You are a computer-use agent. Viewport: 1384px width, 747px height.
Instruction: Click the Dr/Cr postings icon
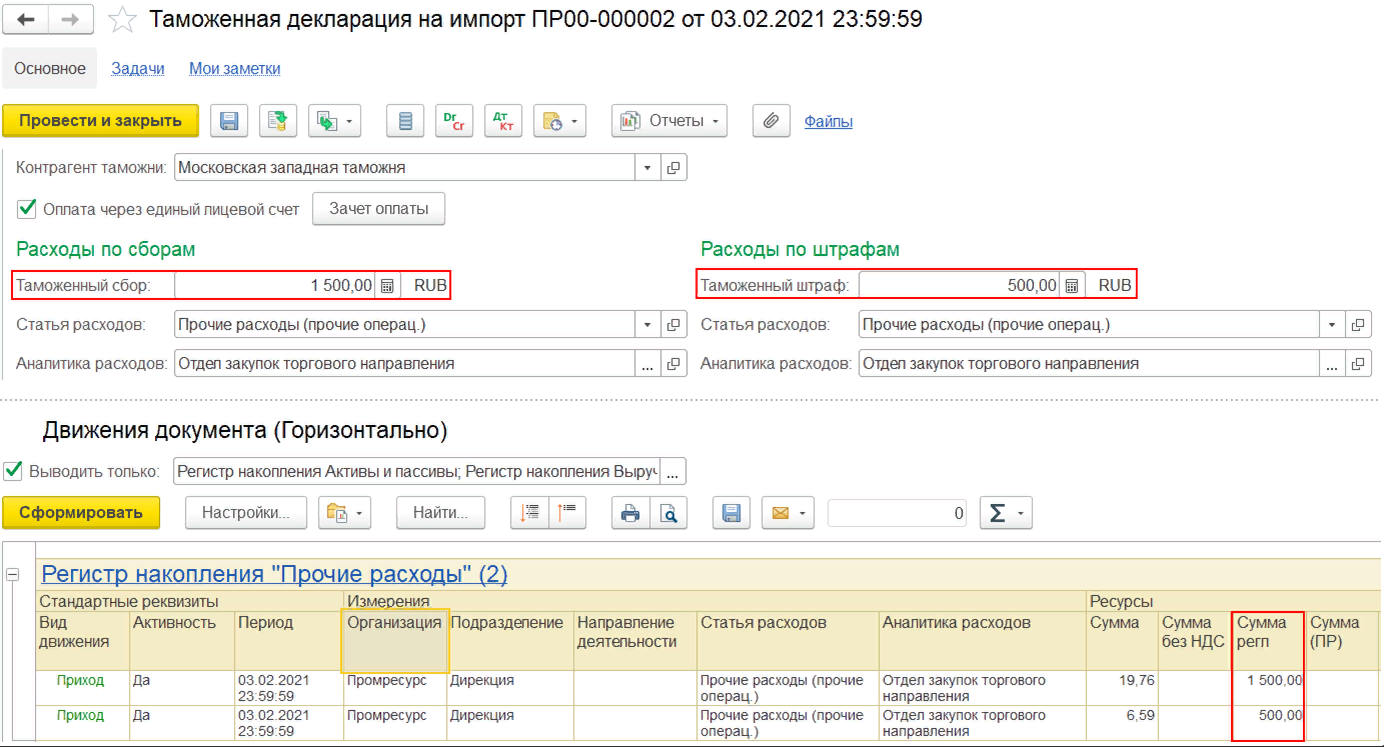pos(453,121)
